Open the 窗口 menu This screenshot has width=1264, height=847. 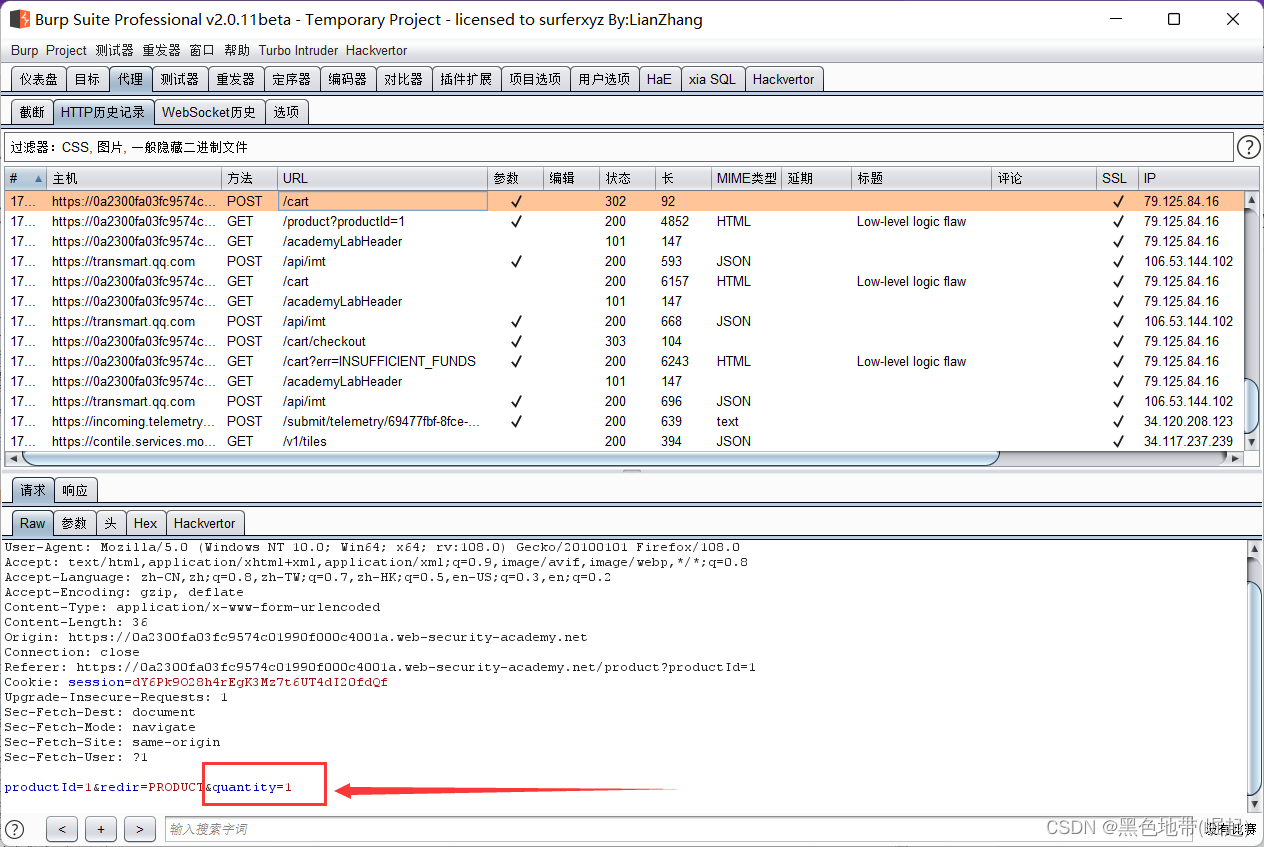pos(202,50)
